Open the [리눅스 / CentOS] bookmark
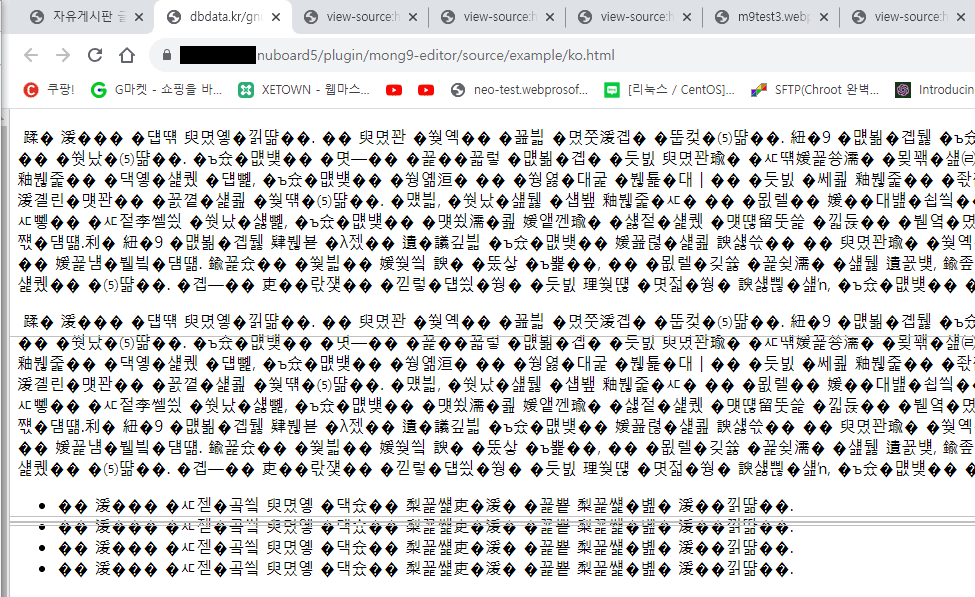This screenshot has height=597, width=975. click(669, 90)
